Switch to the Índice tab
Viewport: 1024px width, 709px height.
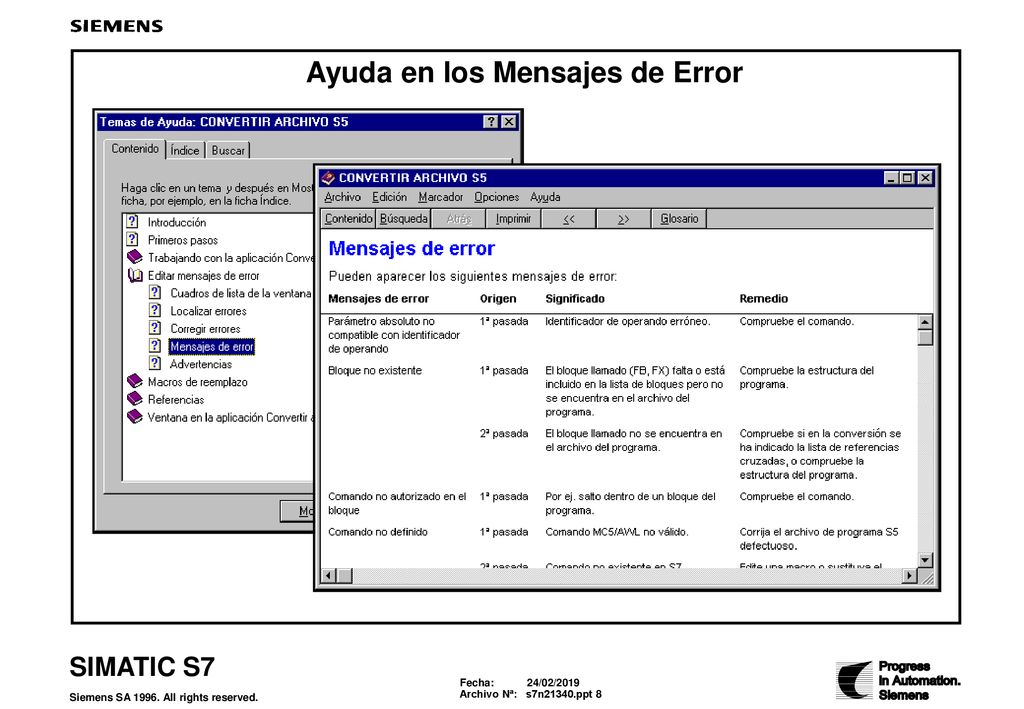point(185,151)
